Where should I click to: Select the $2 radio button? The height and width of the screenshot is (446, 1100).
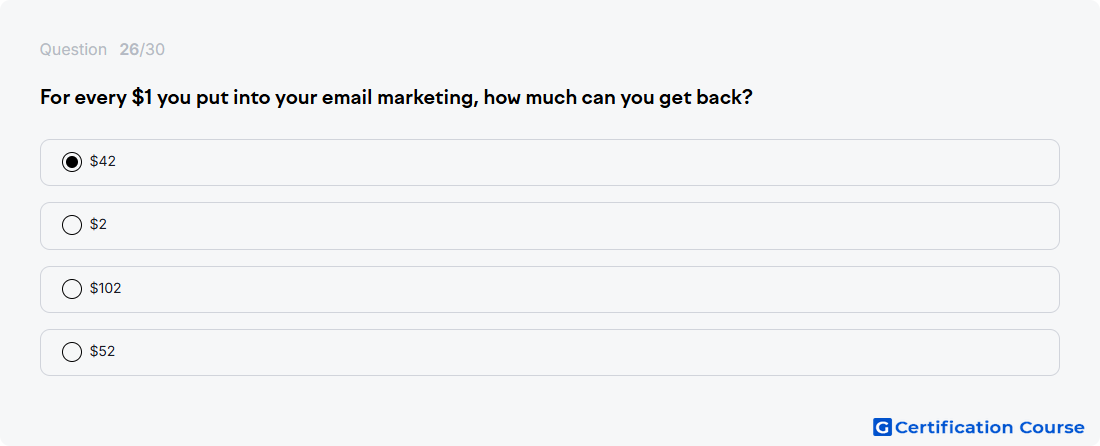tap(72, 225)
